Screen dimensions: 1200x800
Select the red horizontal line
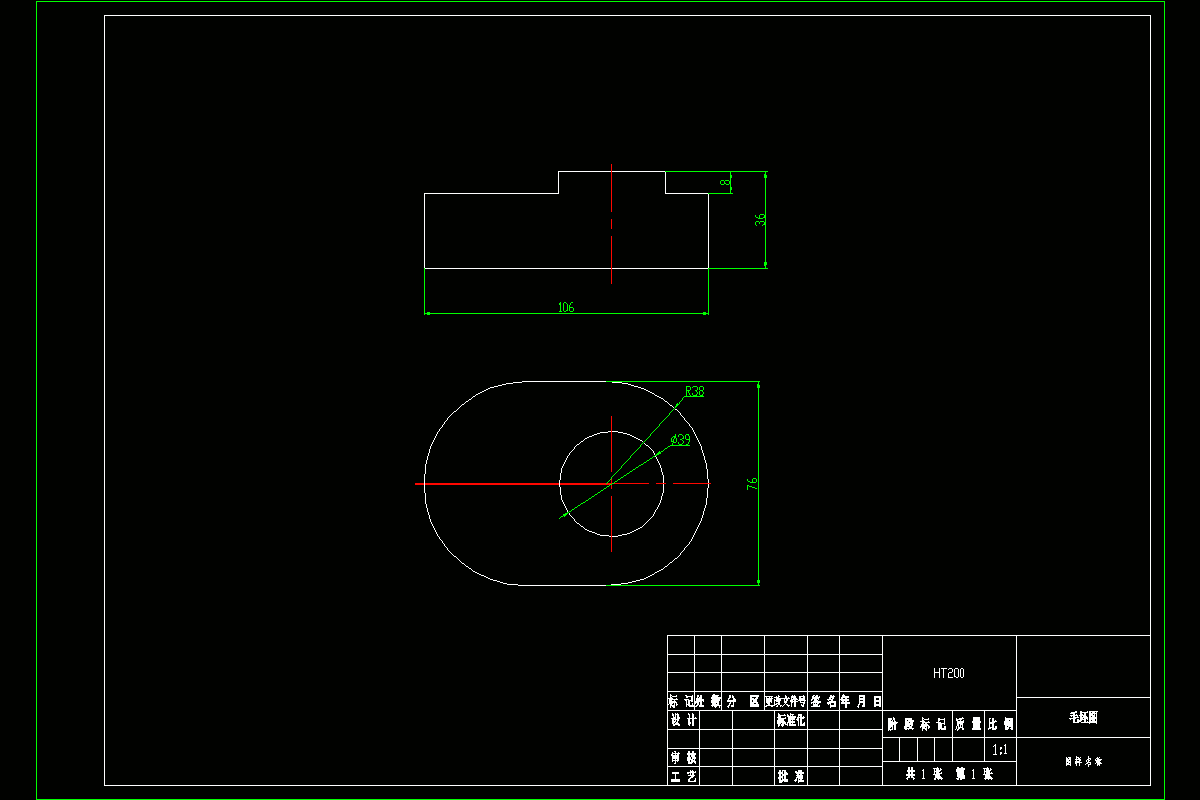512,484
